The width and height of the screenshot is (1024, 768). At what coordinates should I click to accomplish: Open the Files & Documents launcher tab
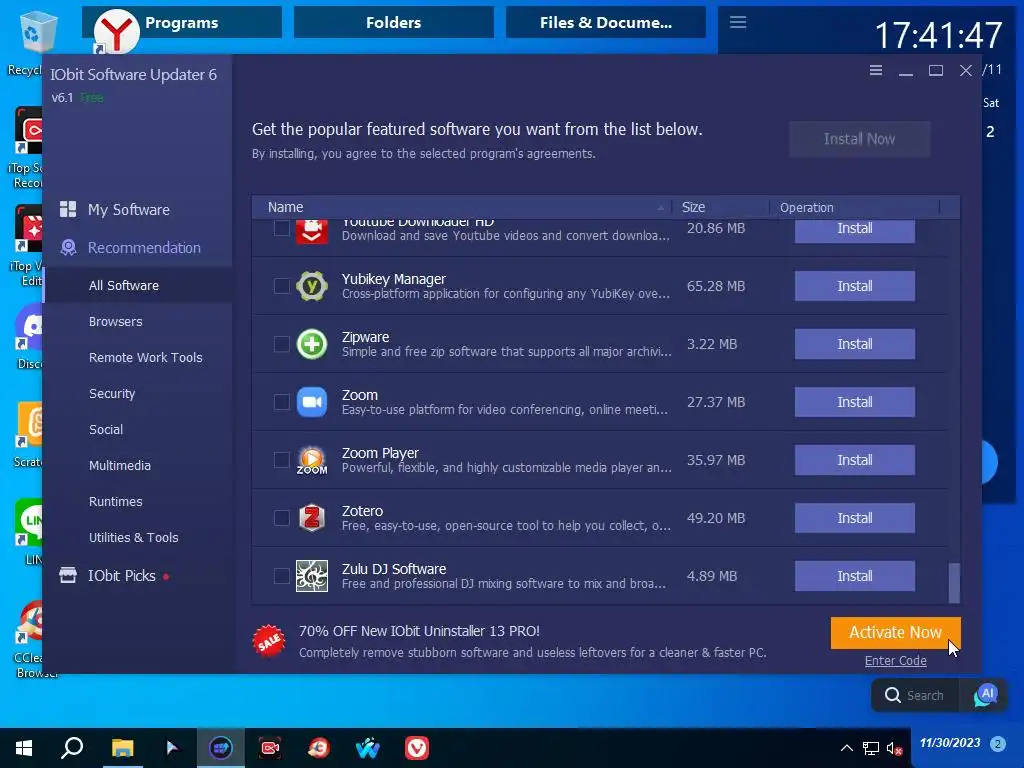605,23
